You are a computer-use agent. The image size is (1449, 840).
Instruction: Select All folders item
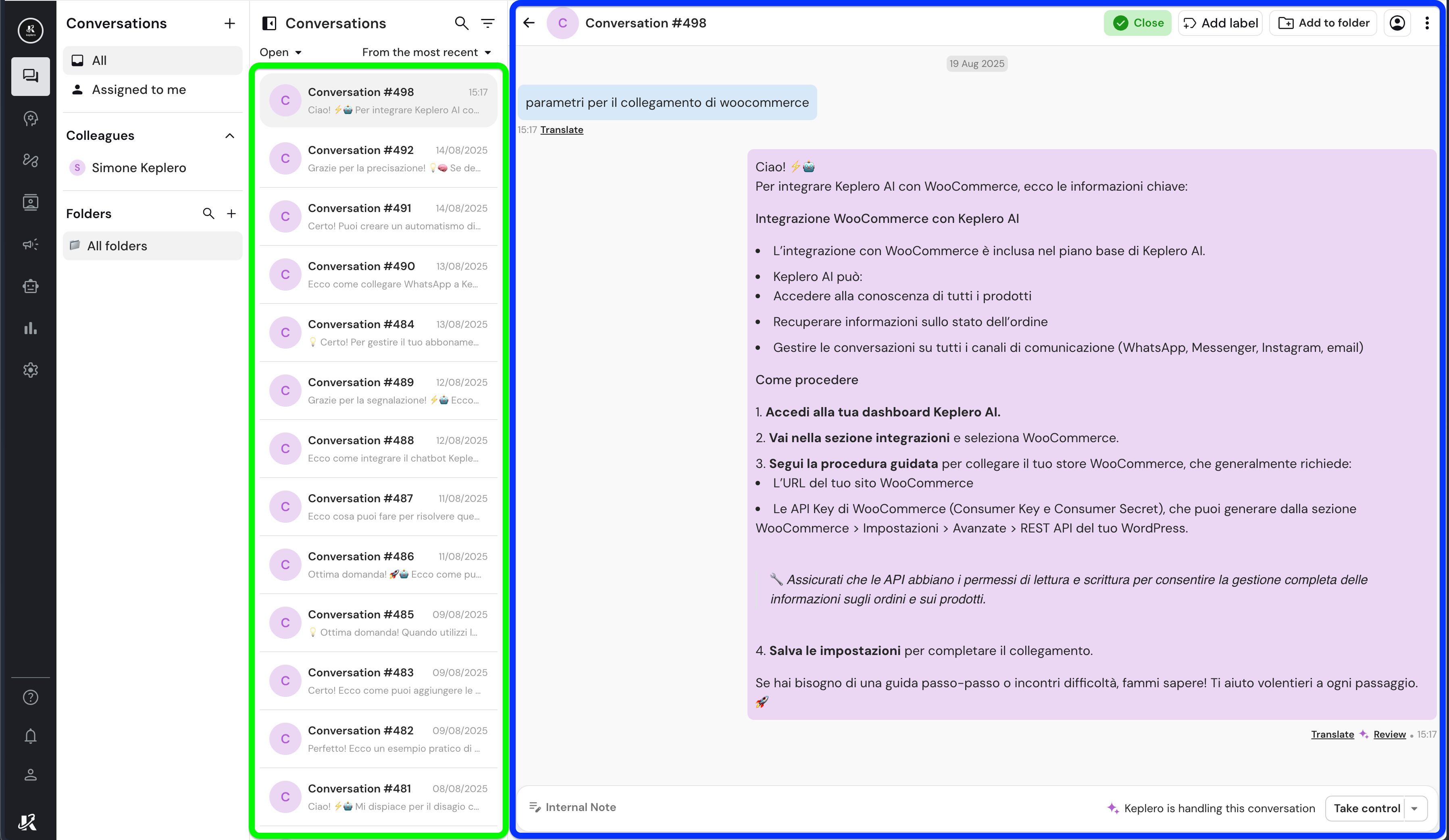[x=117, y=246]
